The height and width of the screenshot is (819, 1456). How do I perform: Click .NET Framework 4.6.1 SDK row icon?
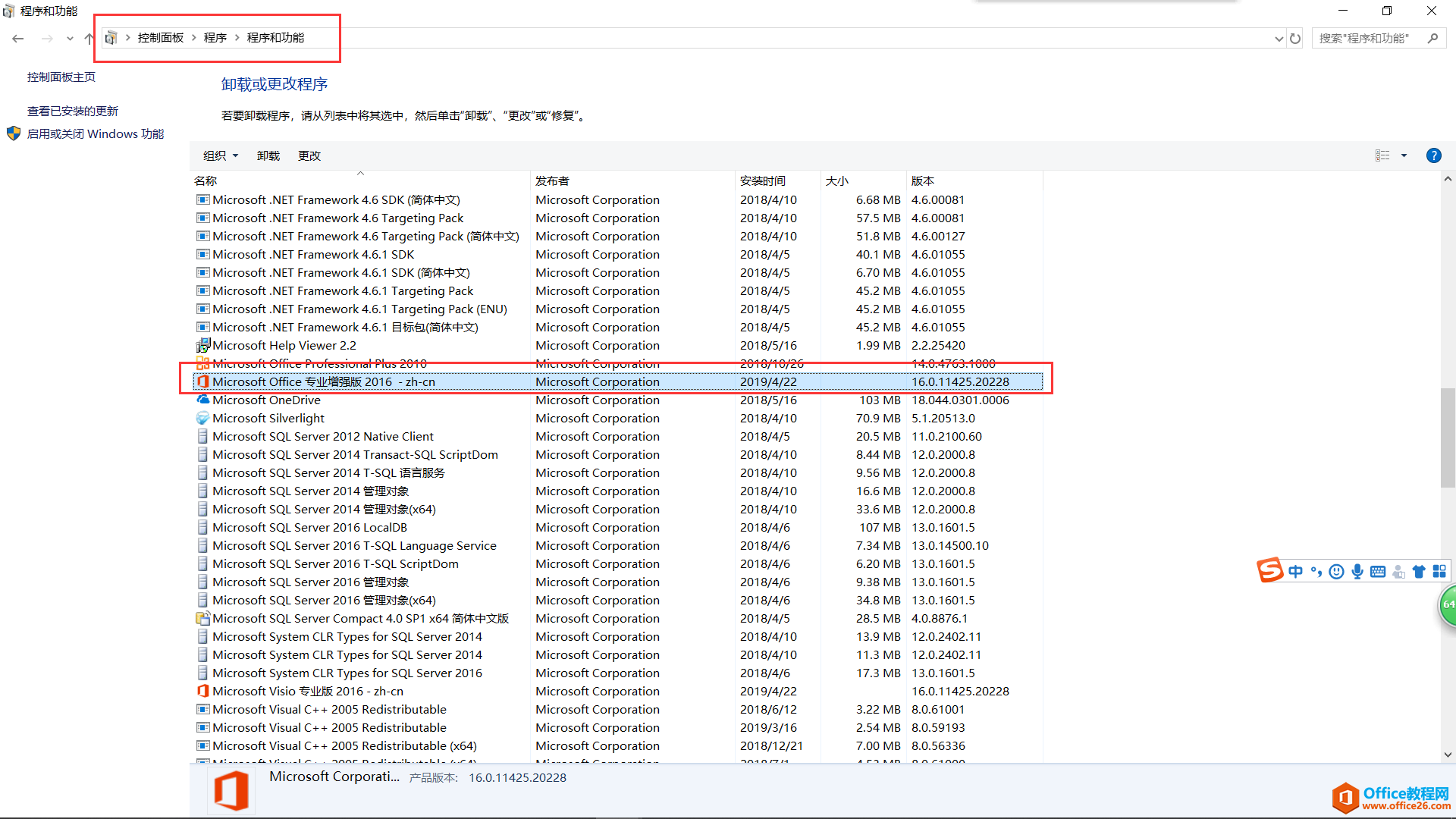pos(202,255)
